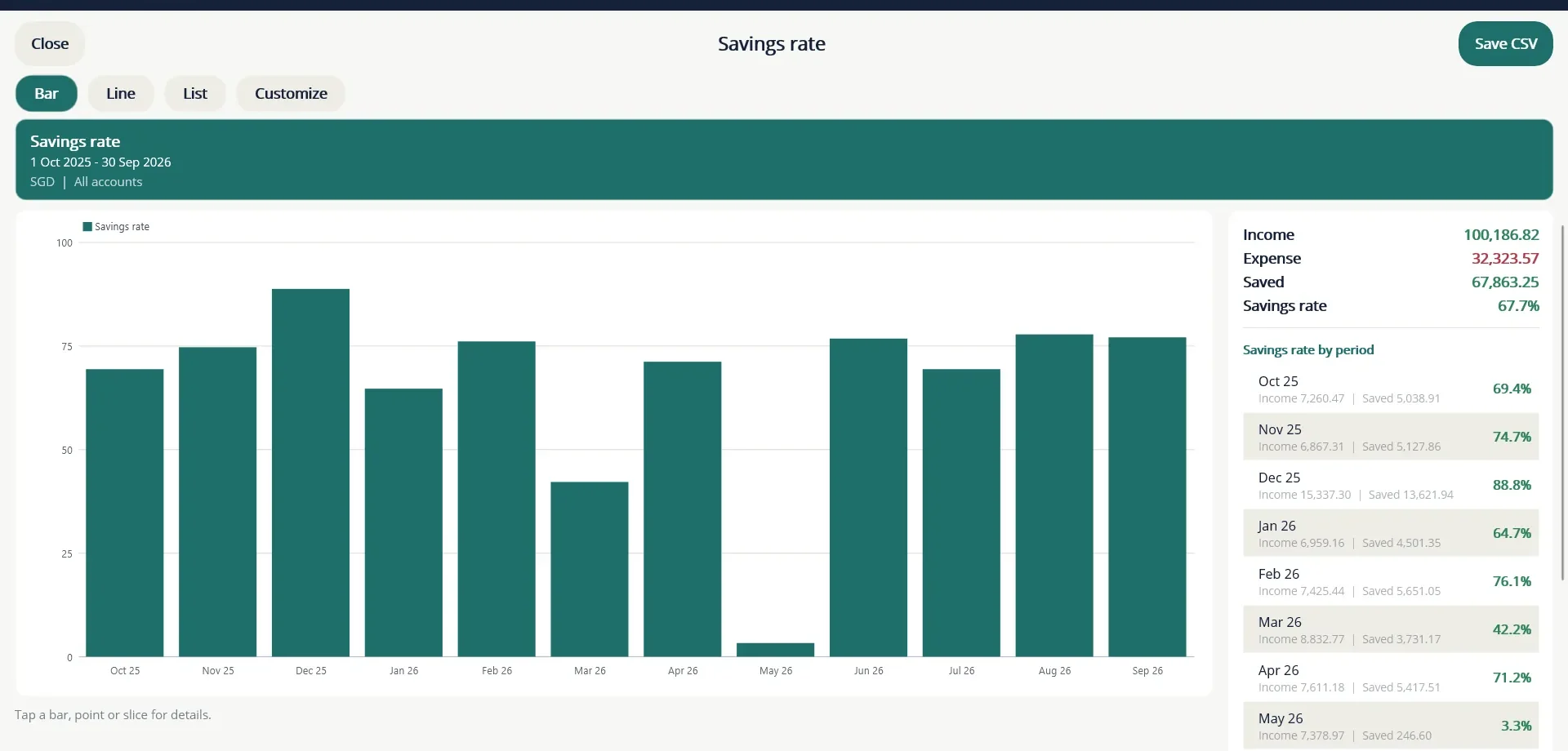Tap the Jun 26 bar
1568x751 pixels.
869,497
